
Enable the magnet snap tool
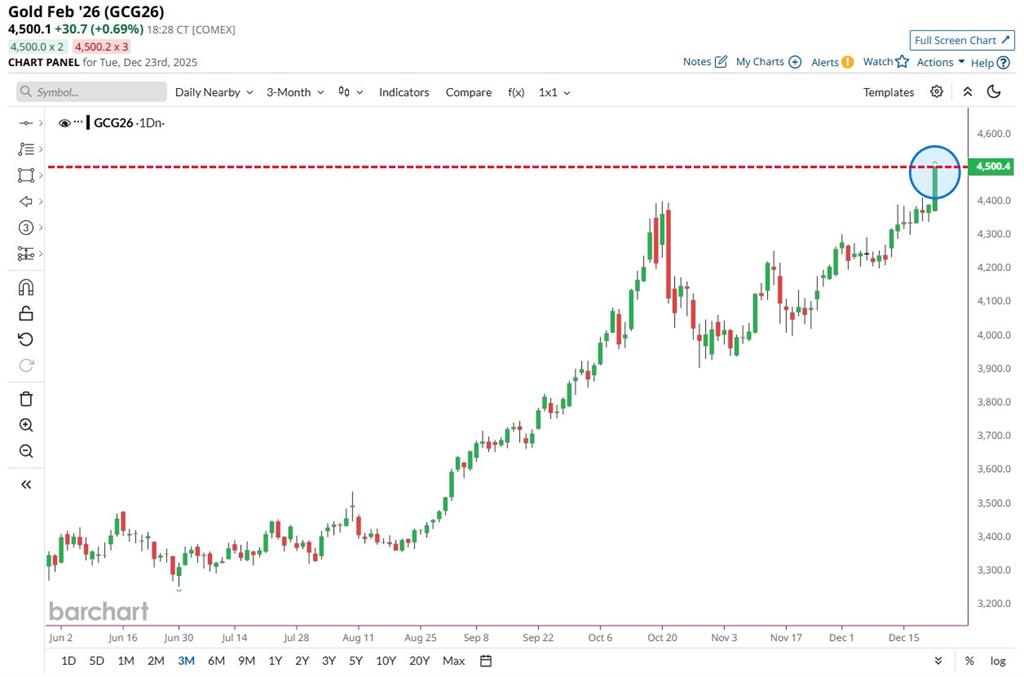[26, 287]
